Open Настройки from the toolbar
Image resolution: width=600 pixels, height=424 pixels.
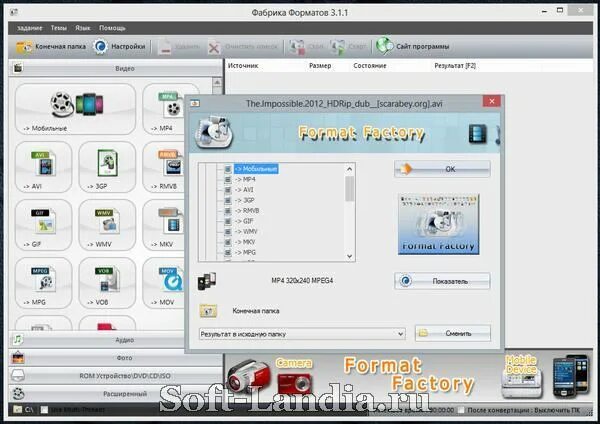click(120, 47)
